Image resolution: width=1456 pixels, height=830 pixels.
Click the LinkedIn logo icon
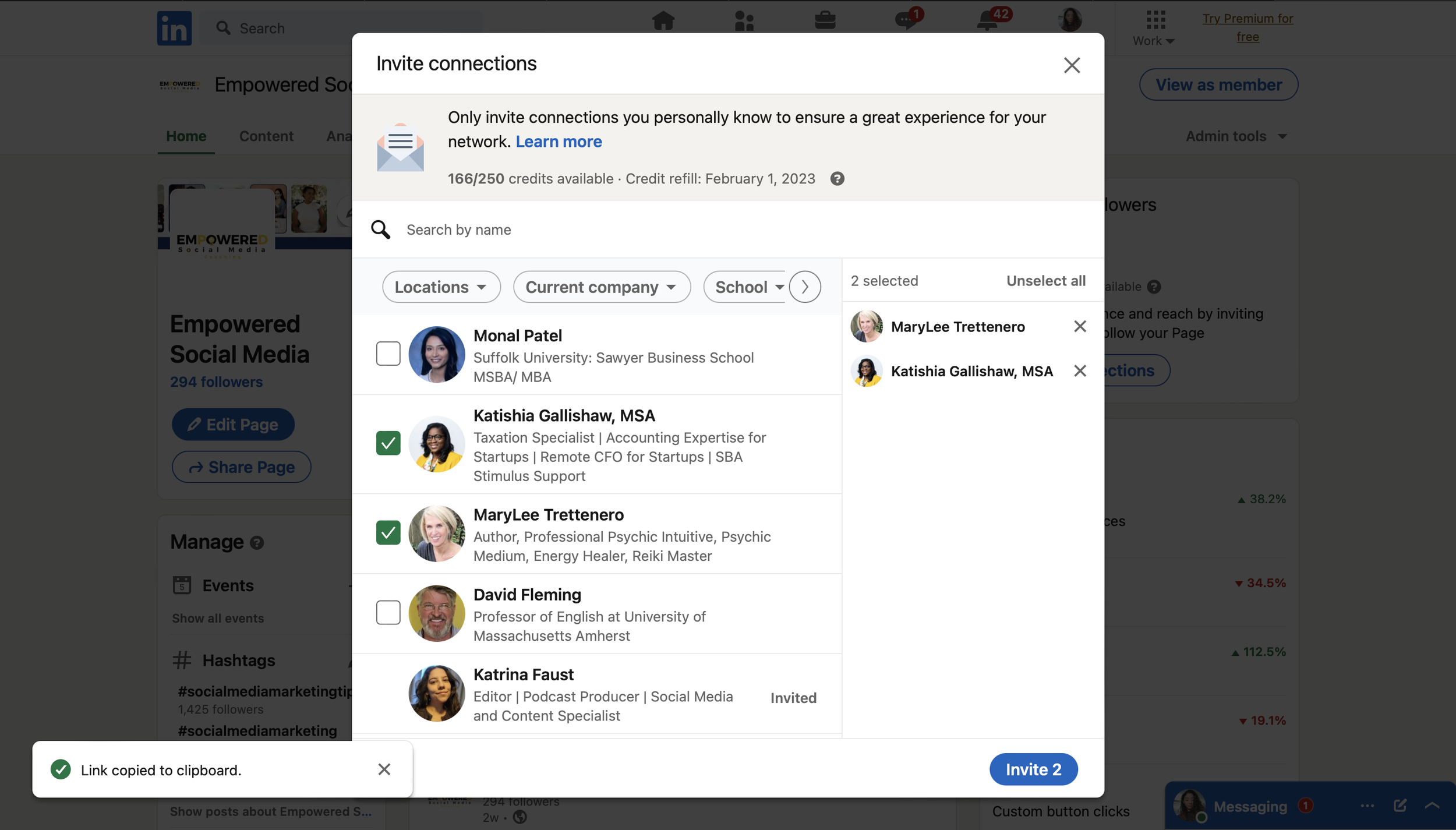pos(174,27)
